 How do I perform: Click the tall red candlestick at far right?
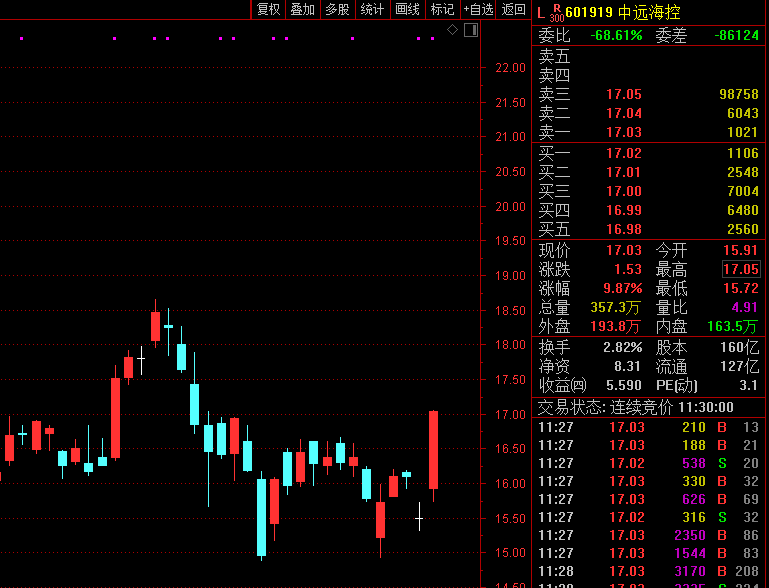(x=433, y=449)
